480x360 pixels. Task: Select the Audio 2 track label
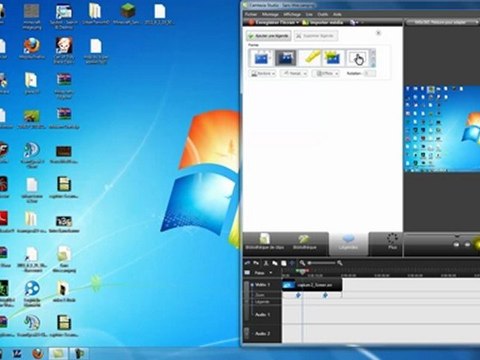[262, 333]
